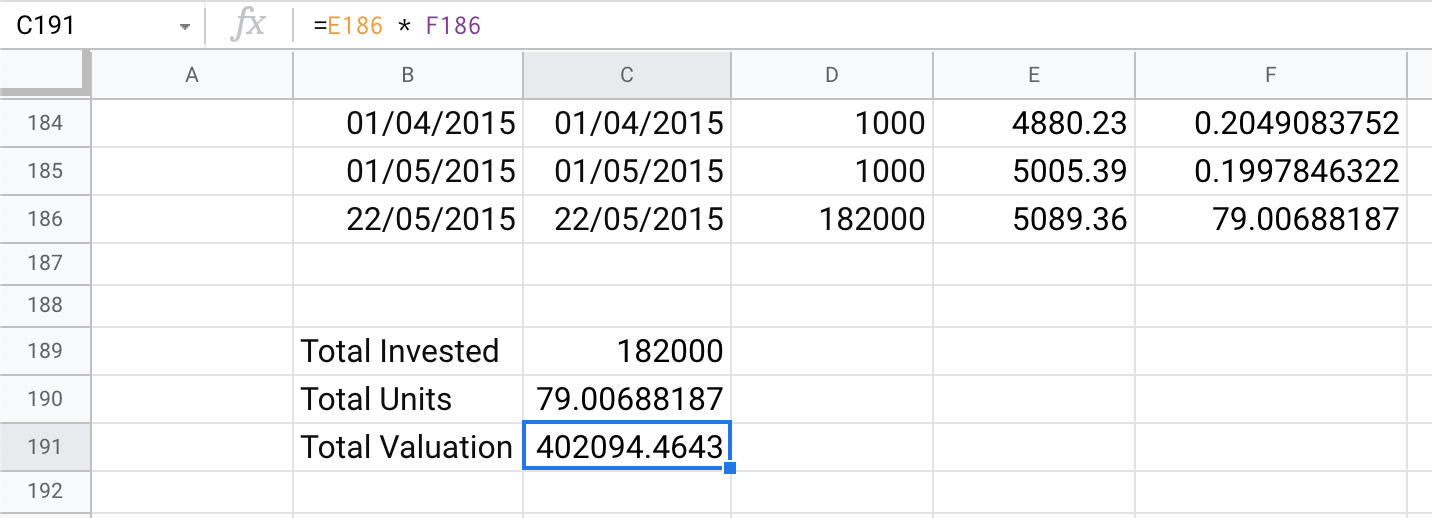Viewport: 1432px width, 518px height.
Task: Click cell C185 with 01/05/2015
Action: (627, 171)
